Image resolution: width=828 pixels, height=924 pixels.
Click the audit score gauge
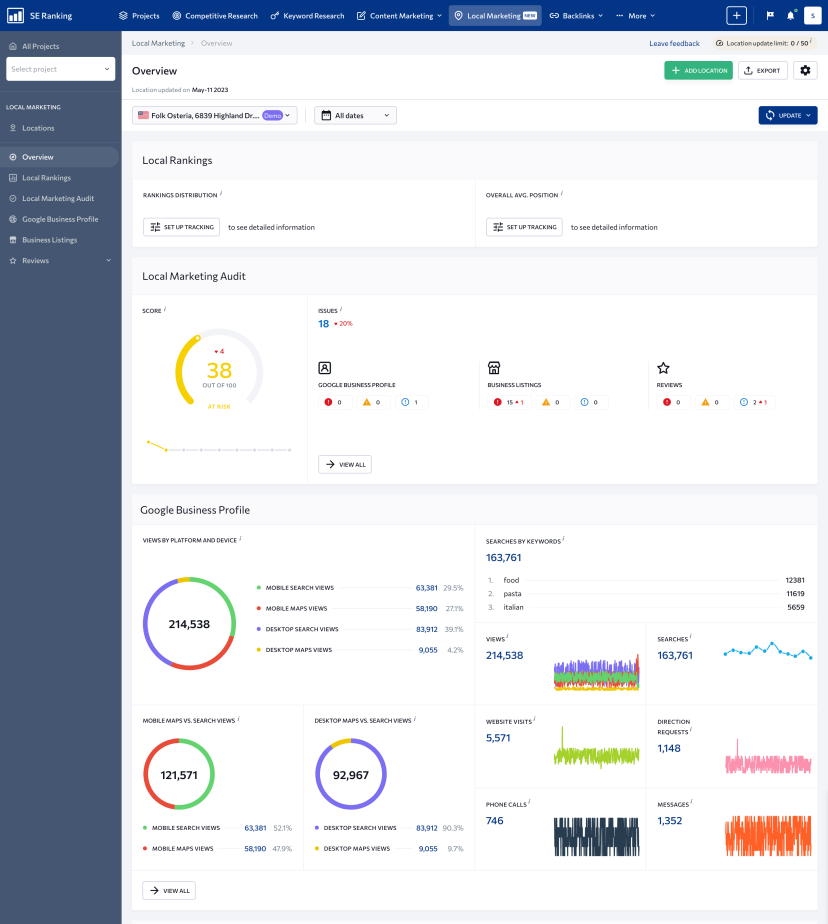(219, 371)
